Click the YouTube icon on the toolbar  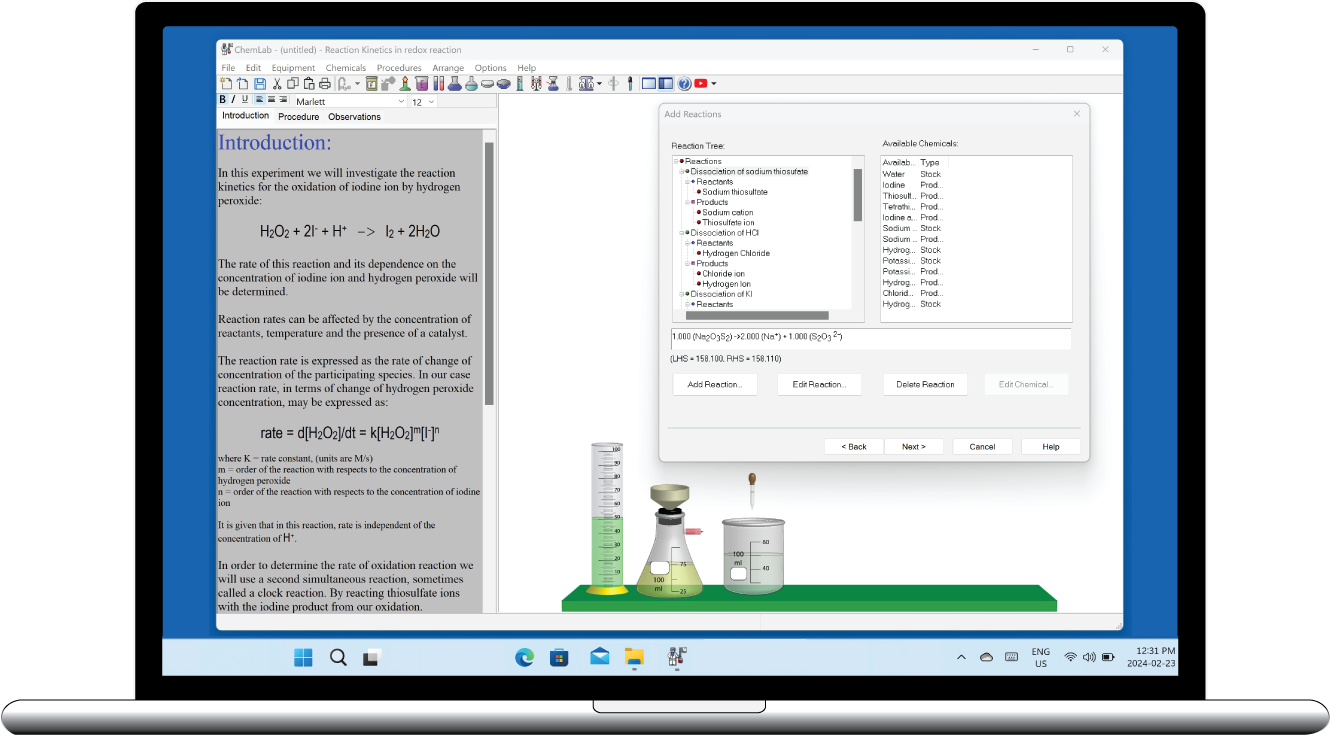[x=701, y=83]
